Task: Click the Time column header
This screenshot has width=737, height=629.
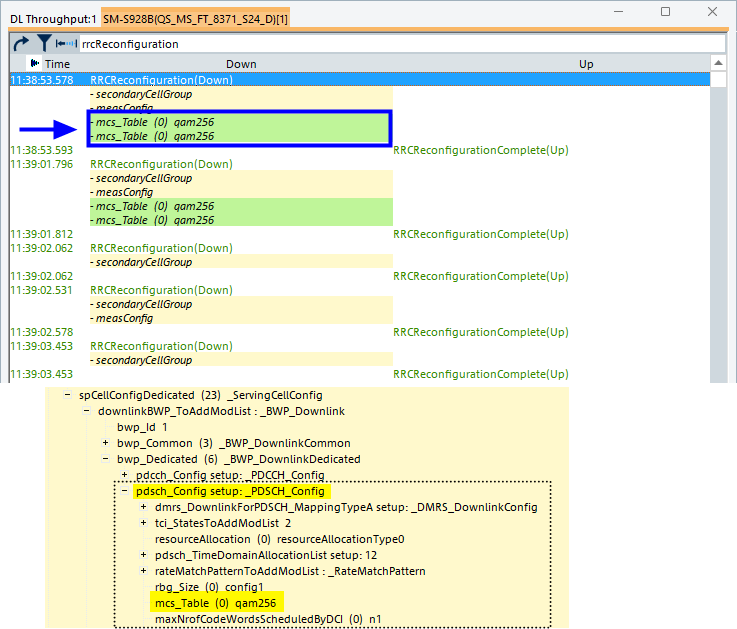Action: (x=57, y=64)
